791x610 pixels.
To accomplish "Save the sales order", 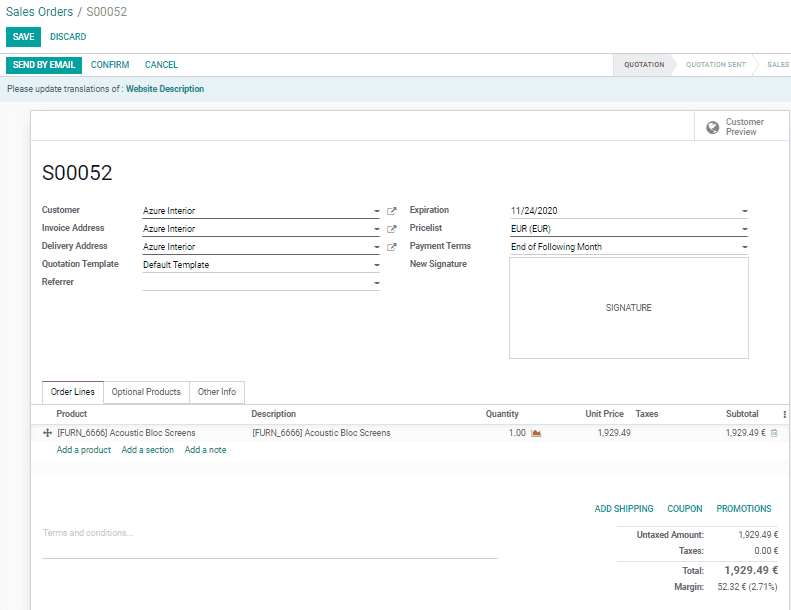I will point(23,37).
